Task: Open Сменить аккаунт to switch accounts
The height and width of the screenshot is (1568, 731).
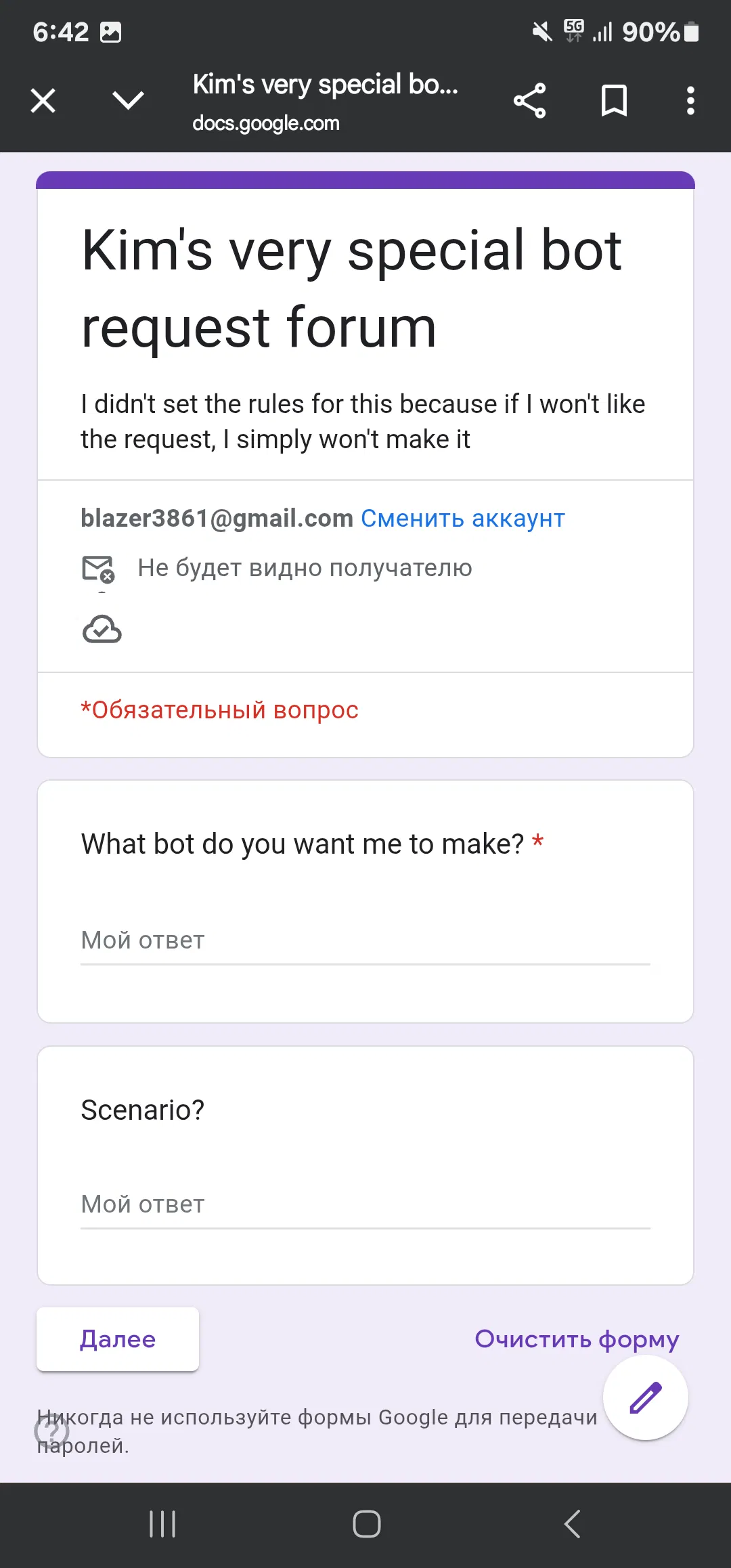Action: (463, 518)
